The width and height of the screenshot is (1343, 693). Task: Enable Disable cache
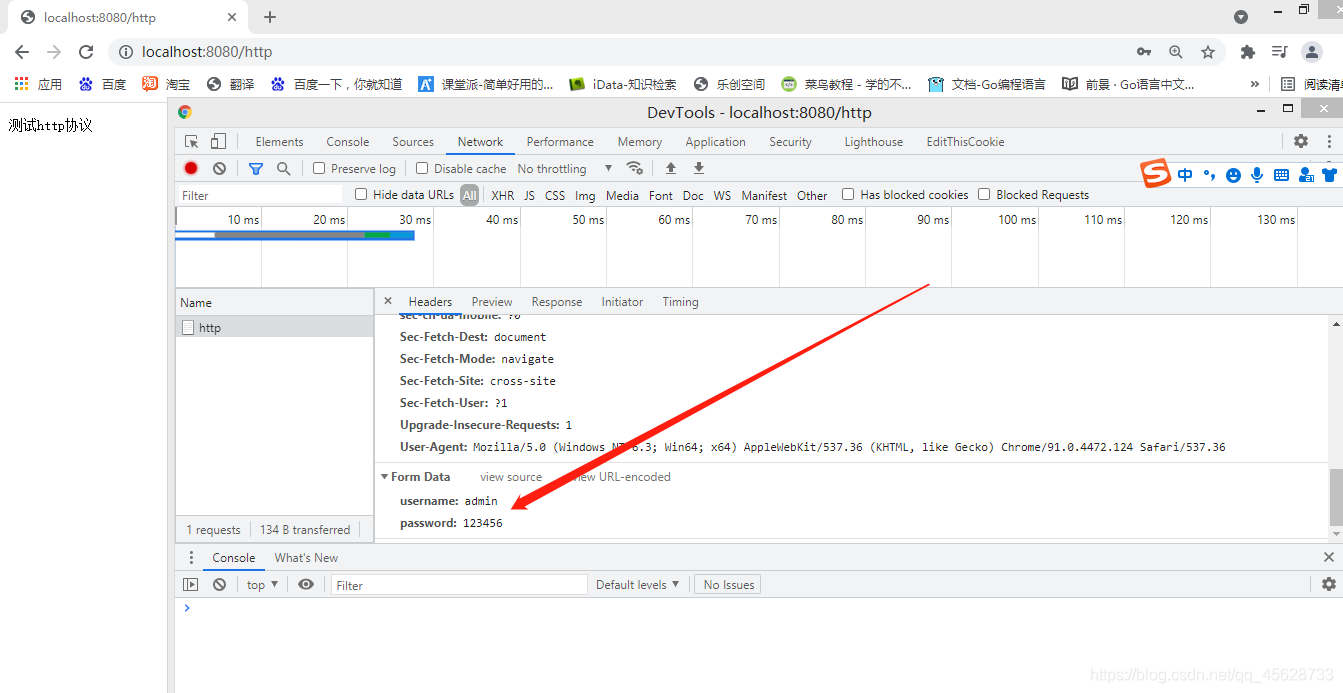[x=422, y=168]
